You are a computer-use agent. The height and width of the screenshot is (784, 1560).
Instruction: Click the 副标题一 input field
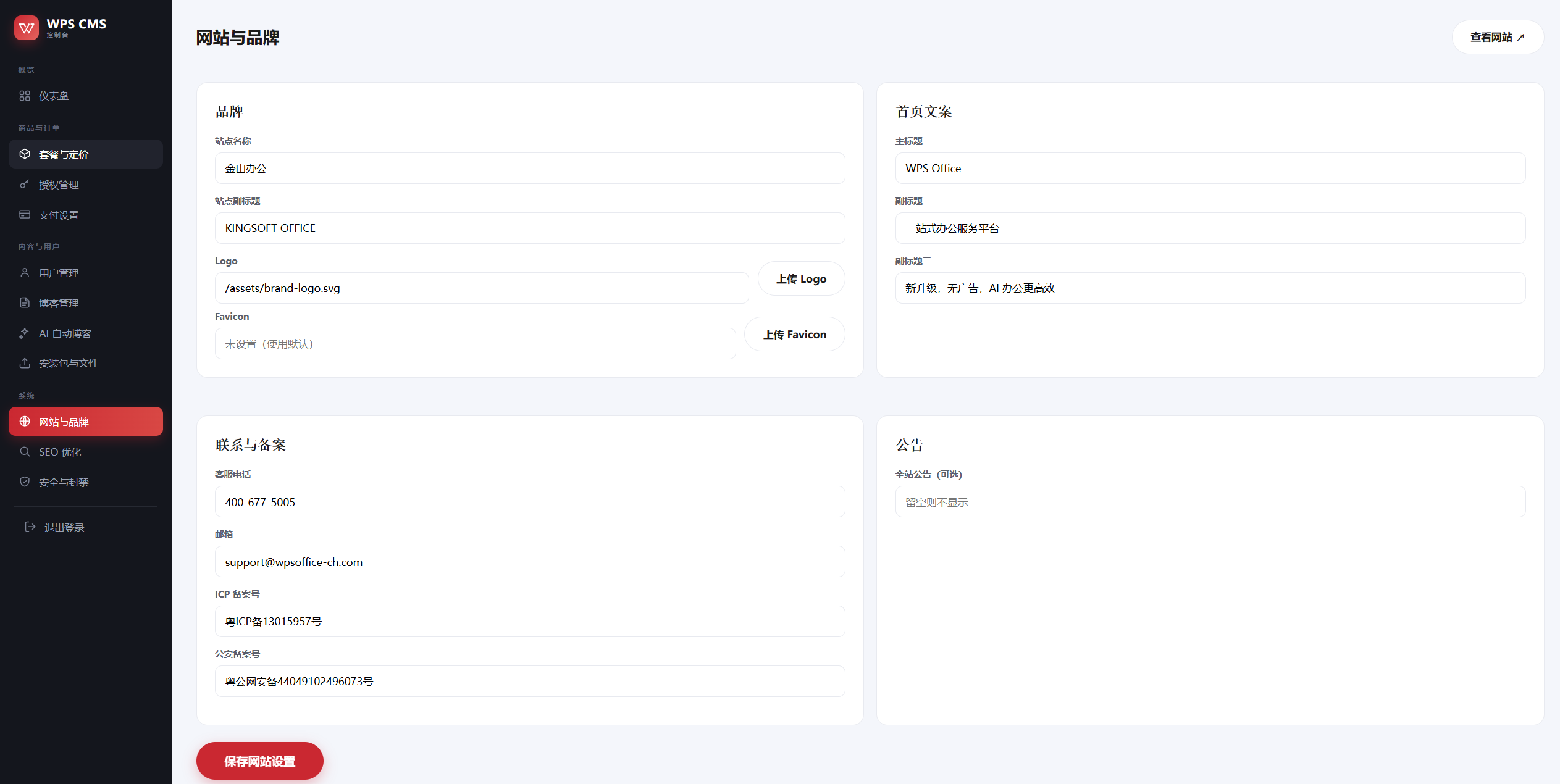(x=1210, y=228)
